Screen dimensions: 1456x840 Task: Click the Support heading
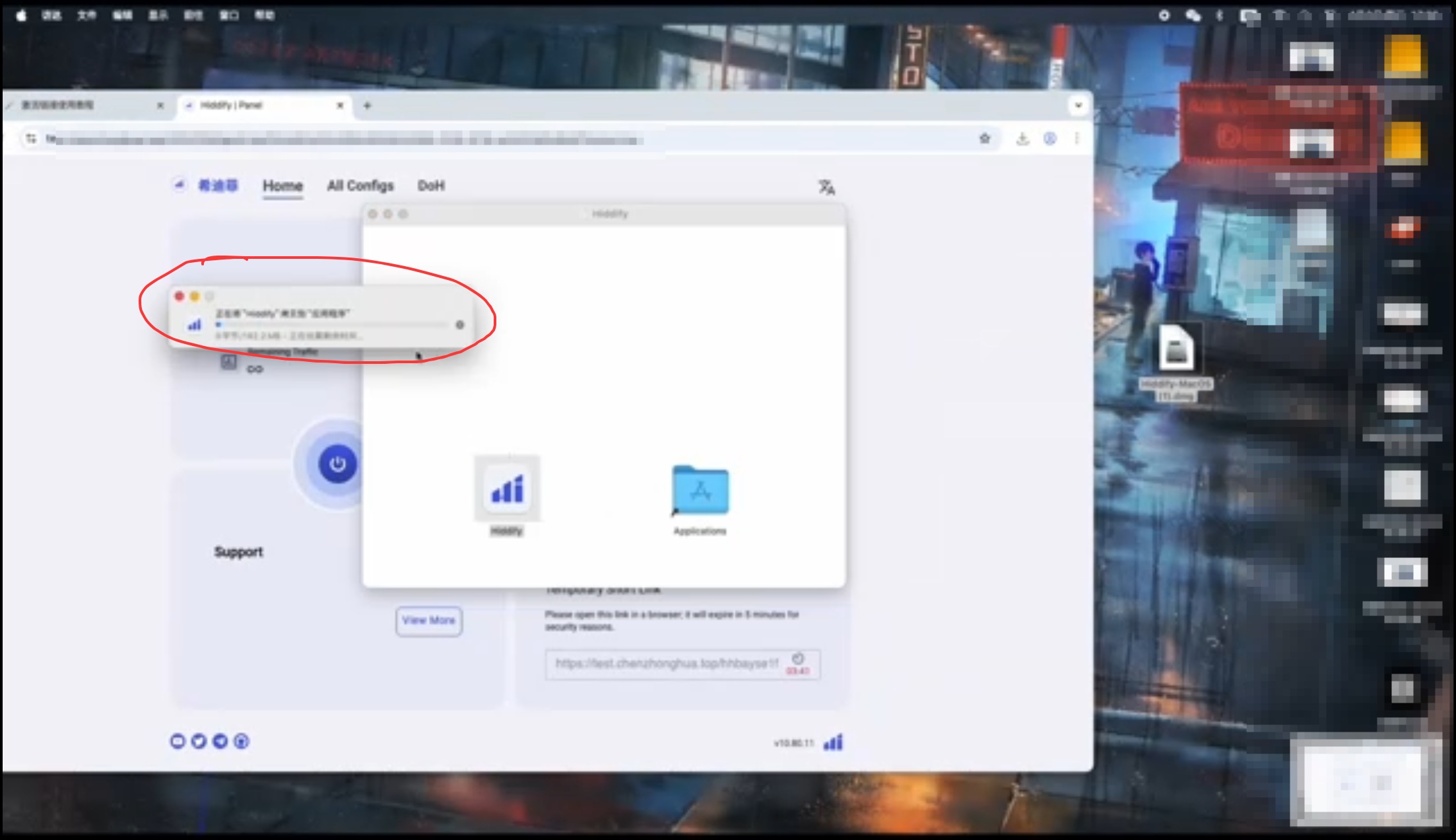[238, 552]
